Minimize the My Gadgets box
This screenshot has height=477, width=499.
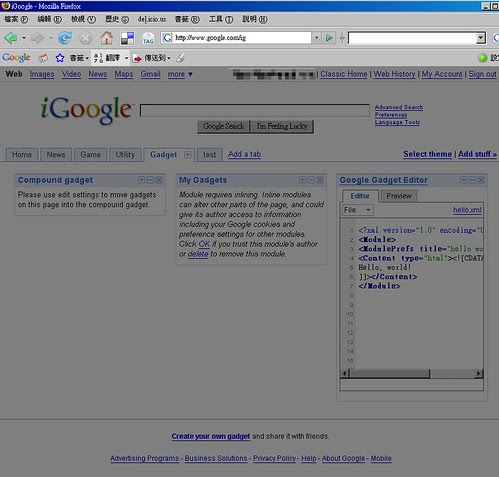311,180
